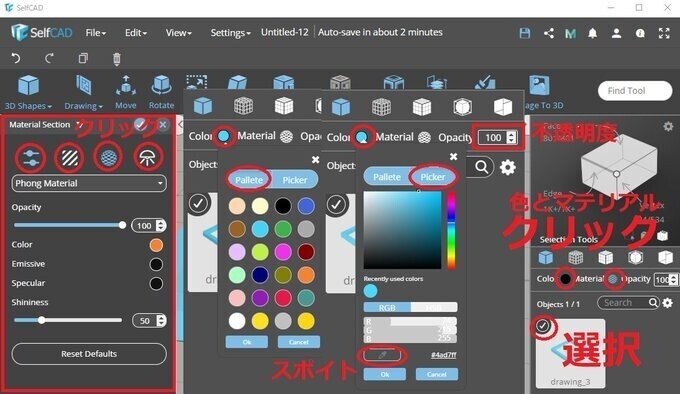
Task: Toggle fullscreen with the expand-arrows icon
Action: tap(664, 33)
